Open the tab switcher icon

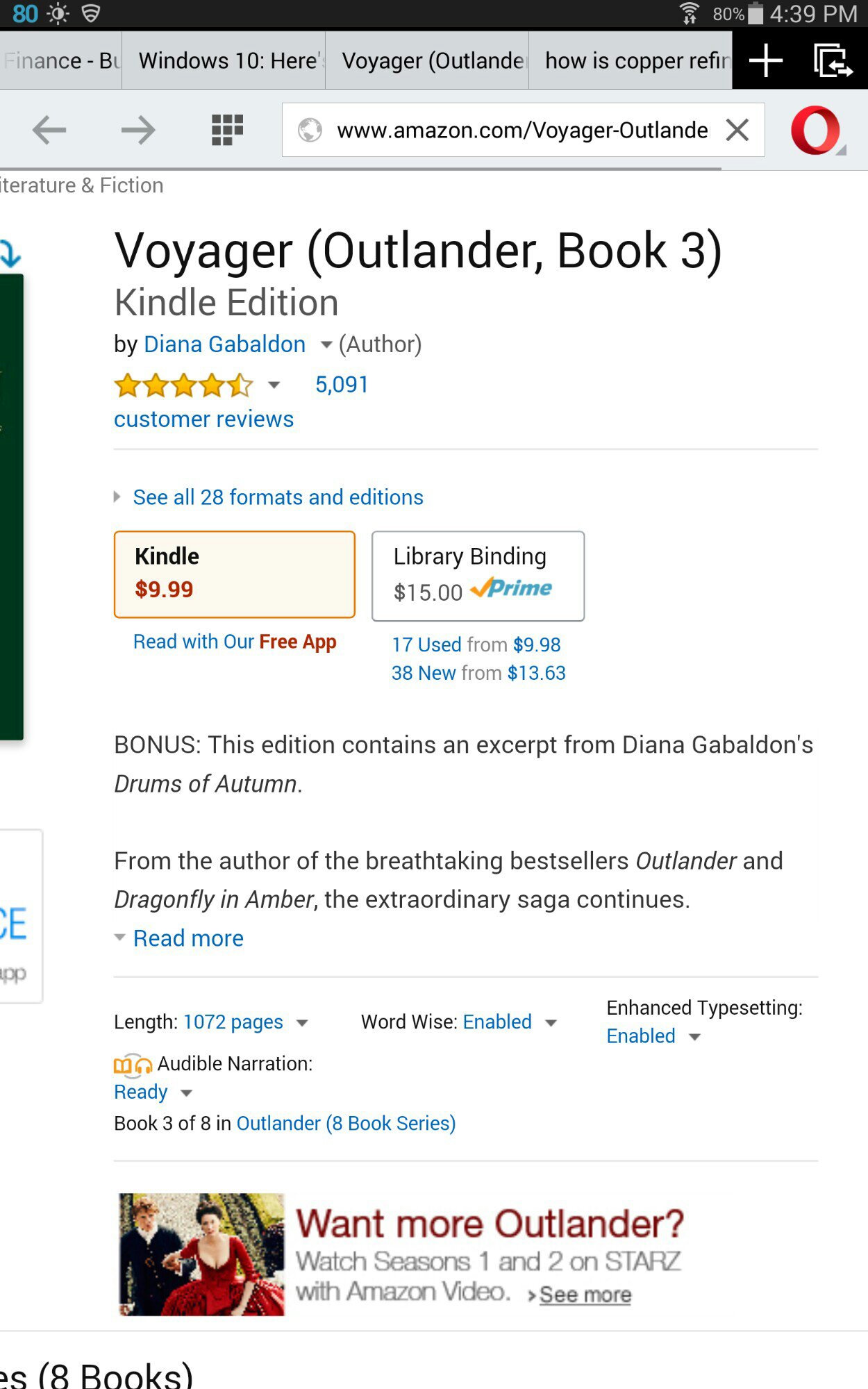[832, 60]
